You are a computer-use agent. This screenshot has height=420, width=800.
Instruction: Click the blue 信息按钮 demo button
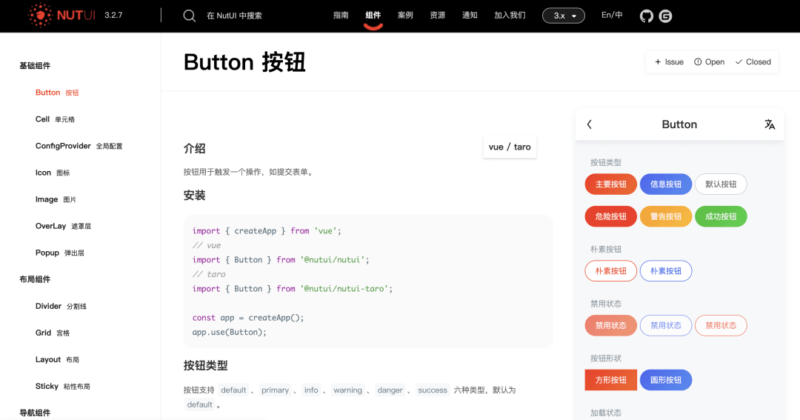(x=666, y=184)
